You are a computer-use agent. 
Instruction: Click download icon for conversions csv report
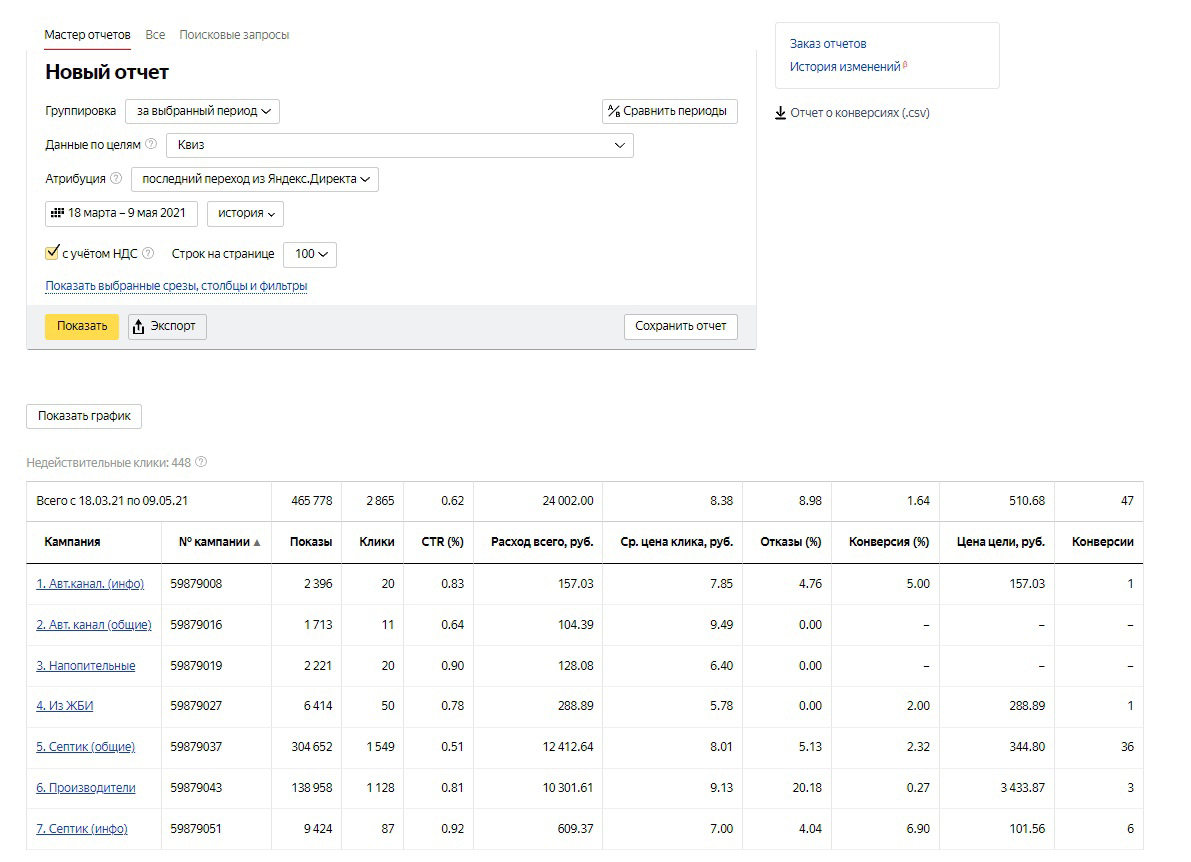(780, 113)
